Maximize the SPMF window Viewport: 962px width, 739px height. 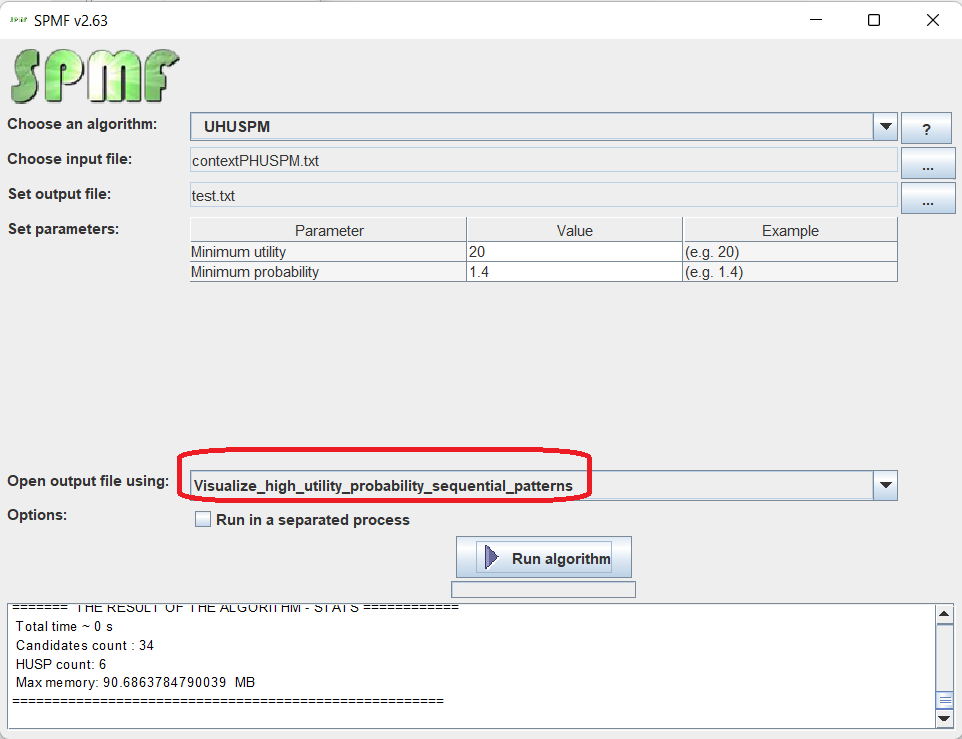coord(873,20)
